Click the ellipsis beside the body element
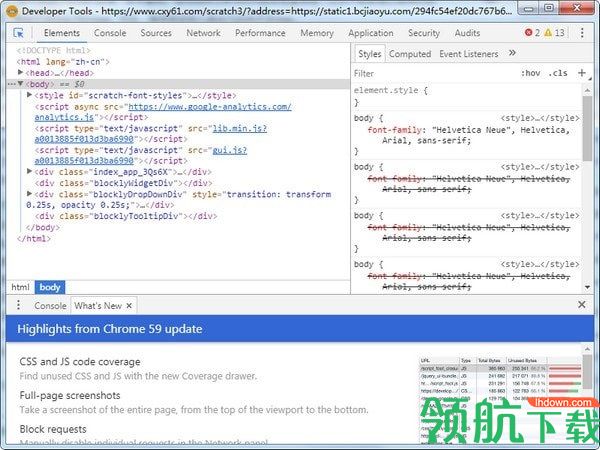Viewport: 600px width, 450px height. pyautogui.click(x=11, y=84)
